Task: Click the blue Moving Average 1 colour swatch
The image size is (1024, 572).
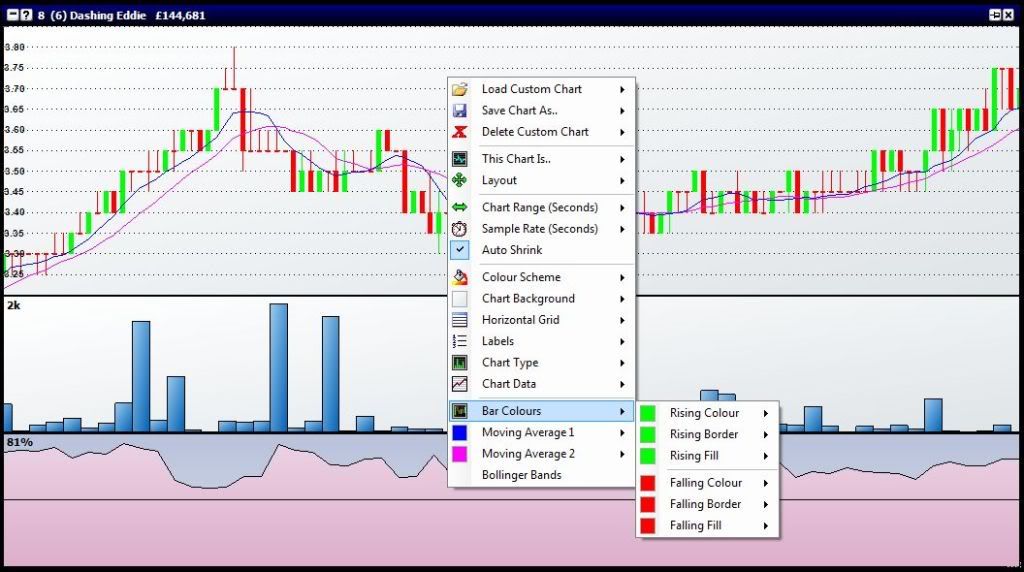Action: pos(460,432)
